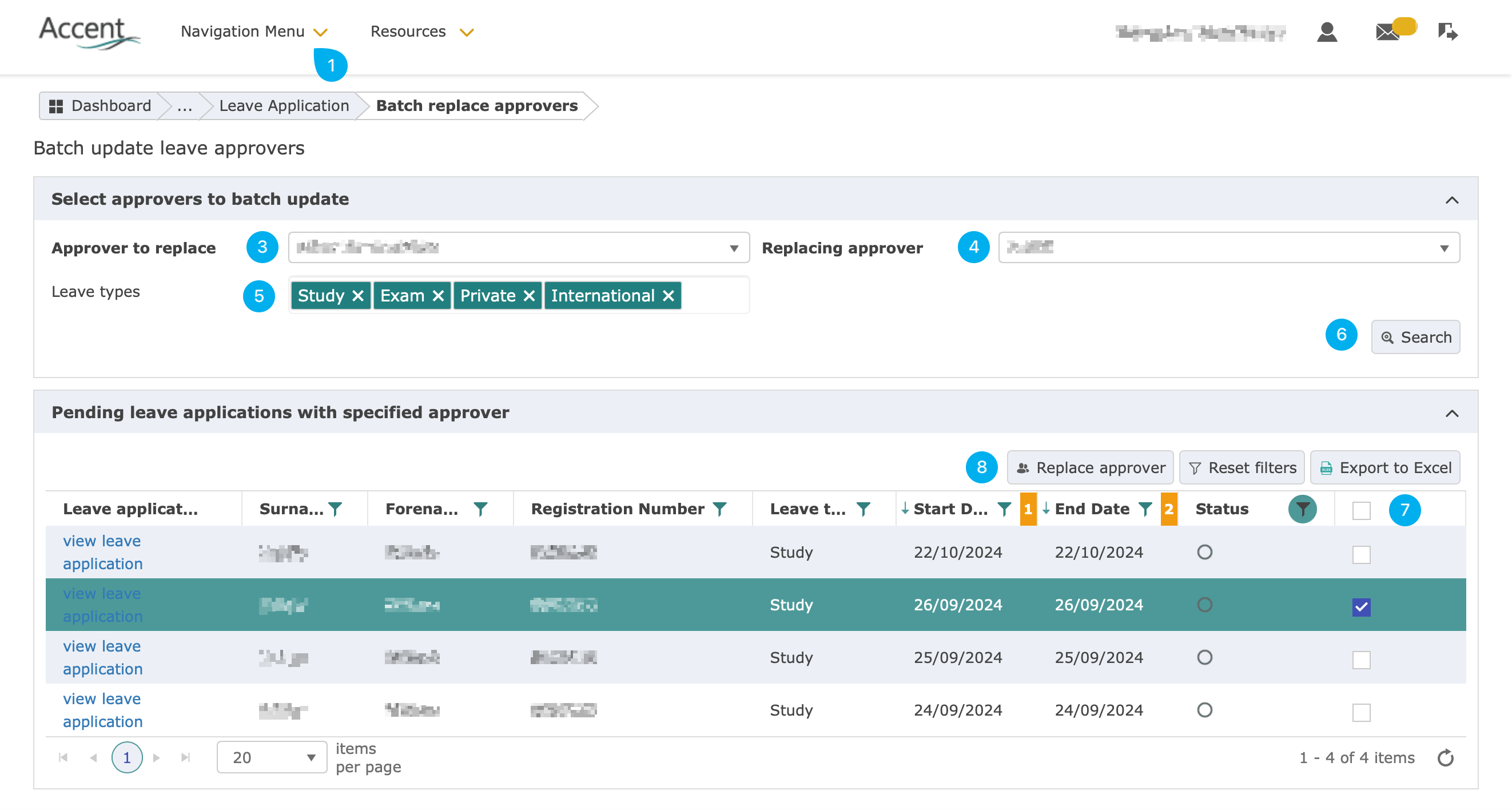Open the active Status column filter

(x=1303, y=509)
